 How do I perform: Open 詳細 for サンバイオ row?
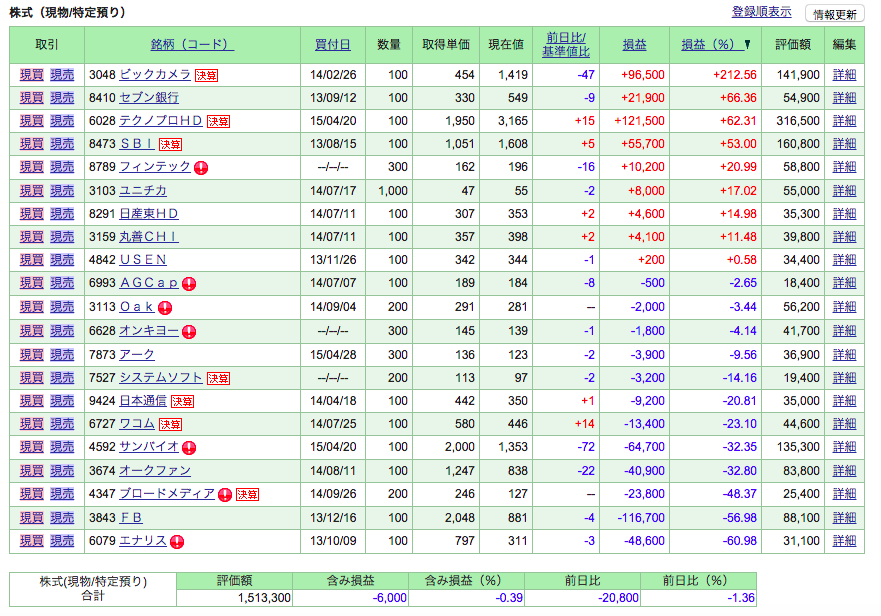pyautogui.click(x=844, y=447)
